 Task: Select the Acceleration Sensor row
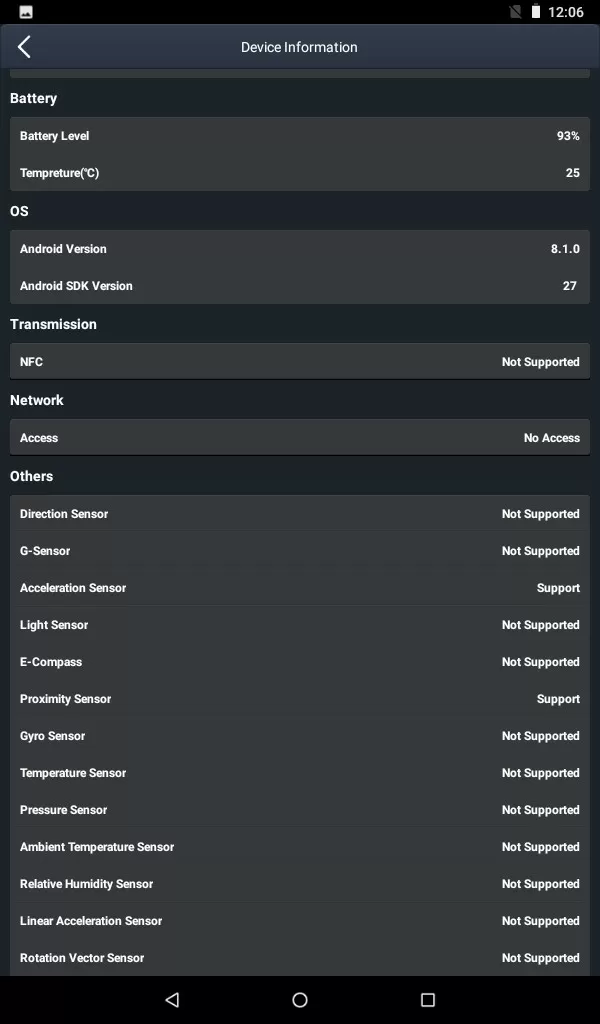[x=300, y=588]
